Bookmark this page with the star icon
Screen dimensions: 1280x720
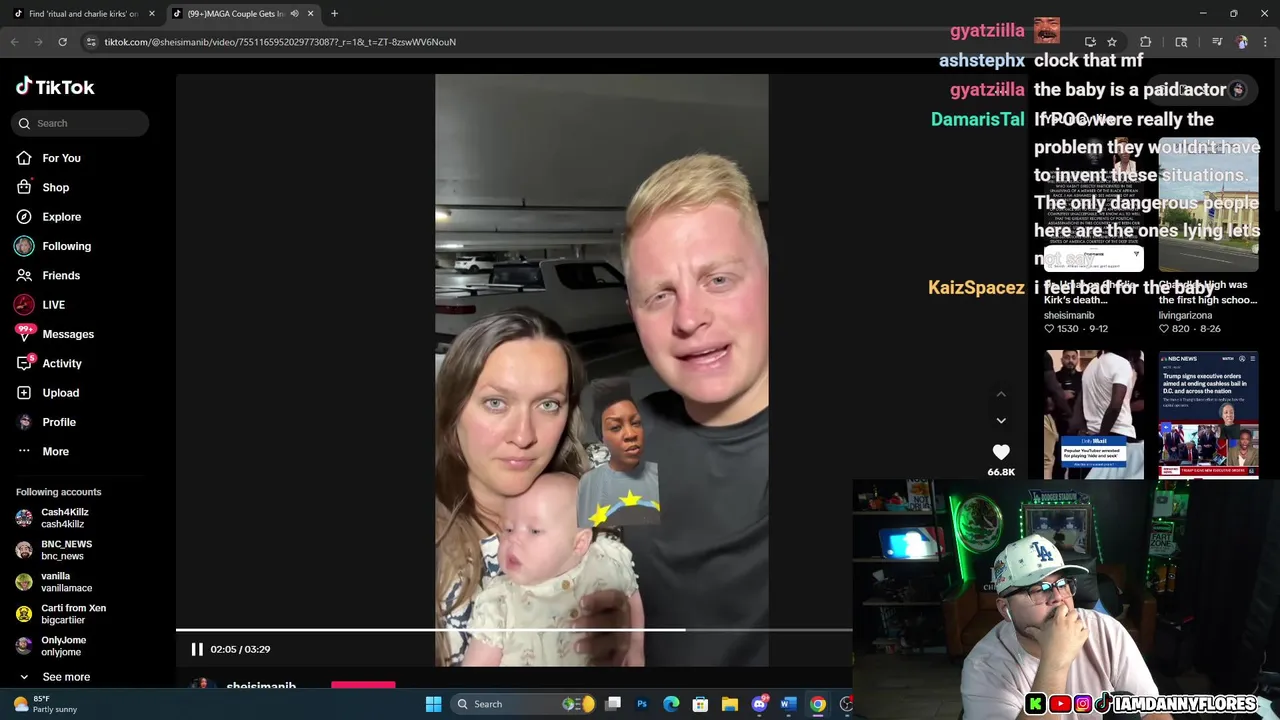click(x=1111, y=42)
